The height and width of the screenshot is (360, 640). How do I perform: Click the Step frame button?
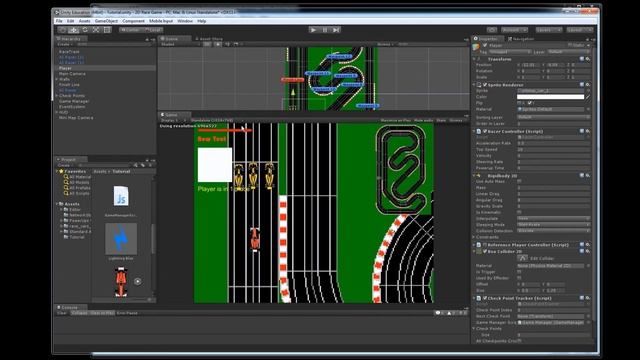point(336,30)
